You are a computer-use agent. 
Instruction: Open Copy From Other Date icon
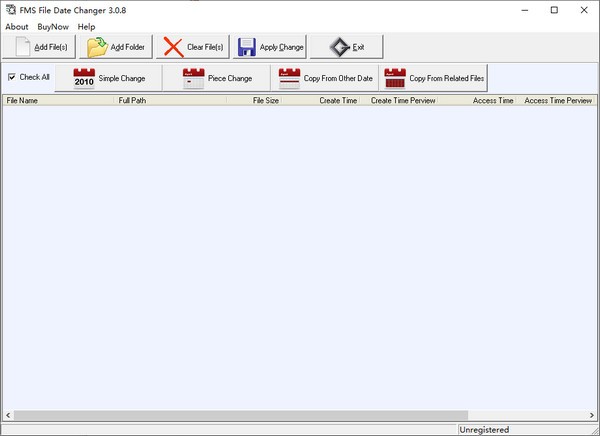coord(289,77)
